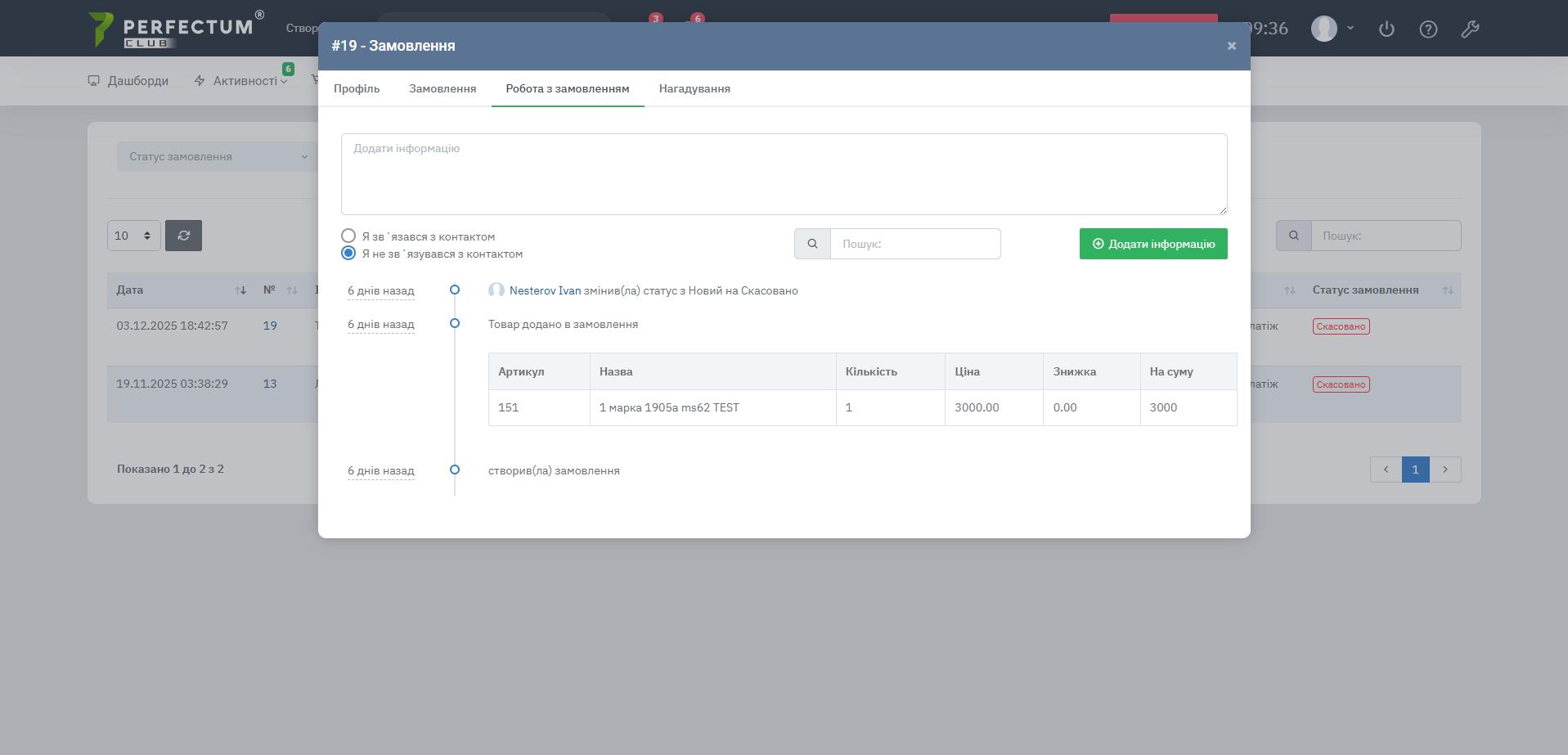Screen dimensions: 1568x755
Task: Select "Я зв'язався з контактом" radio
Action: [348, 236]
